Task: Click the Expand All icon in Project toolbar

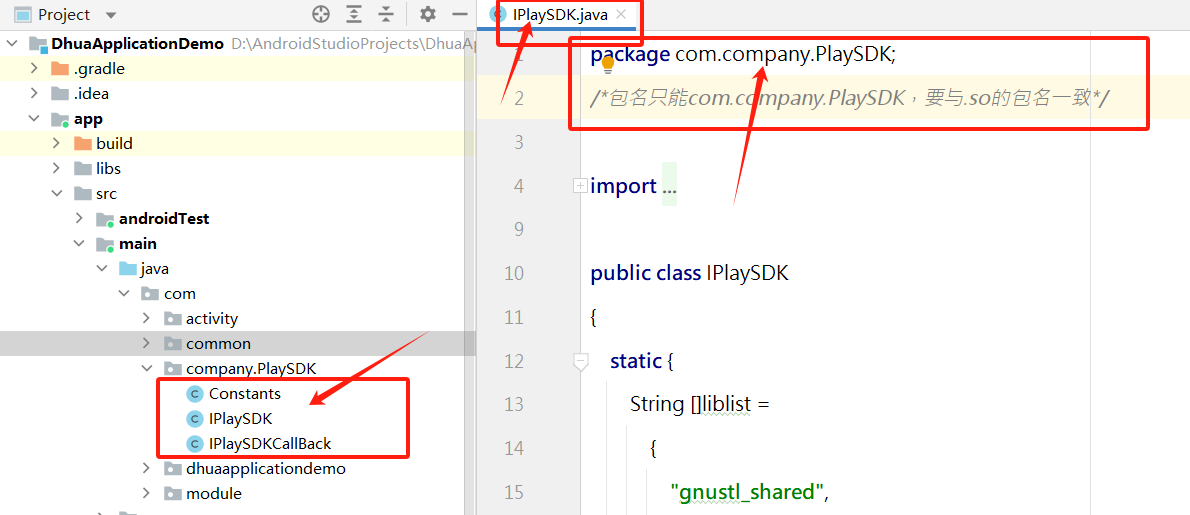Action: (x=354, y=14)
